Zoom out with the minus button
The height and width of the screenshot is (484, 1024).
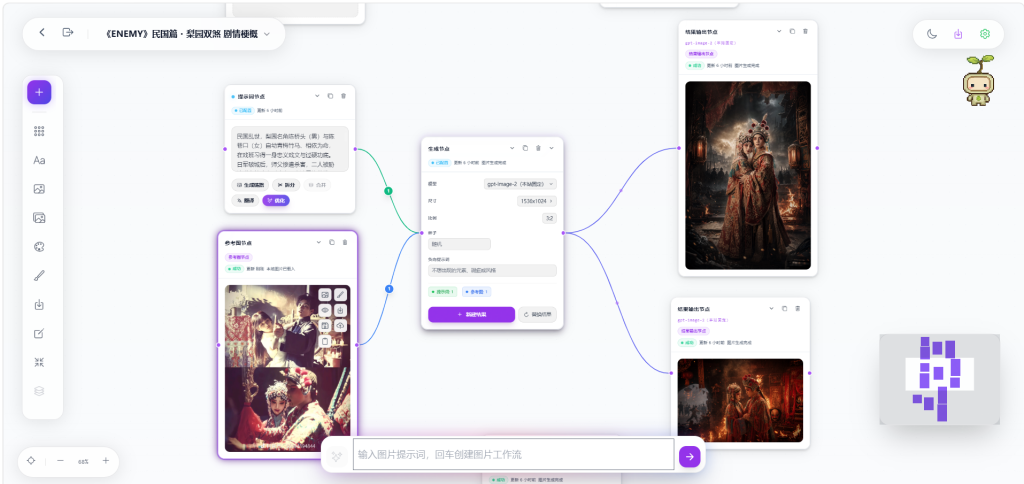[x=60, y=460]
